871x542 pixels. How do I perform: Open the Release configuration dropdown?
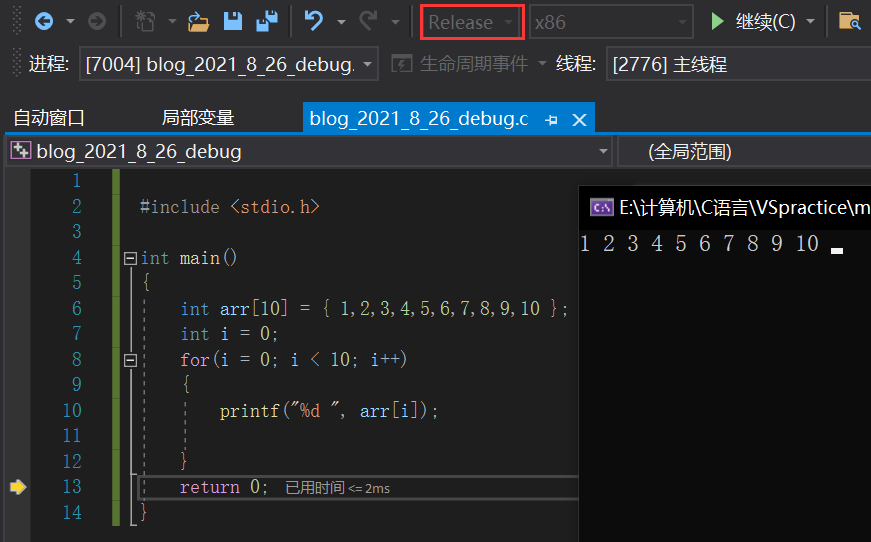(472, 22)
